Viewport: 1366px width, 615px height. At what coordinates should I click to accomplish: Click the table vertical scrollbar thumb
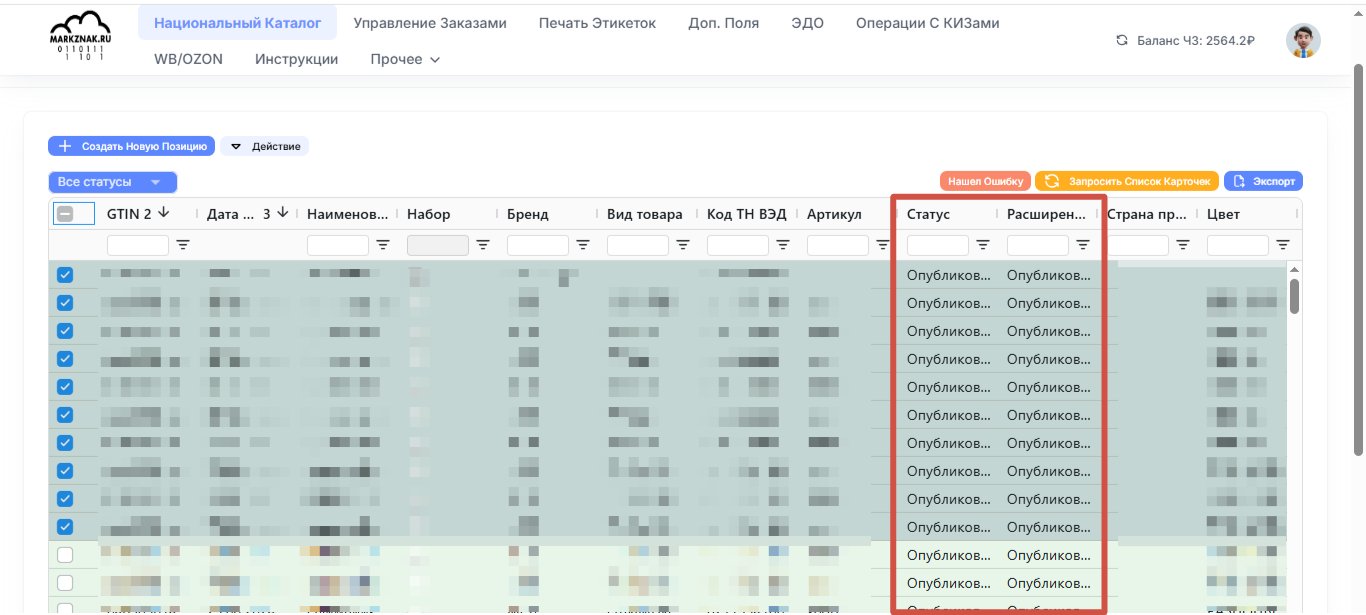coord(1295,295)
